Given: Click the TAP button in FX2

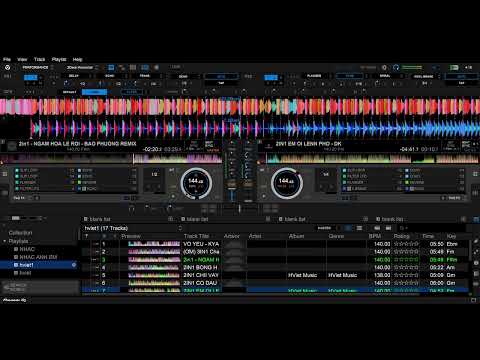Looking at the screenshot, I should pos(461,83).
